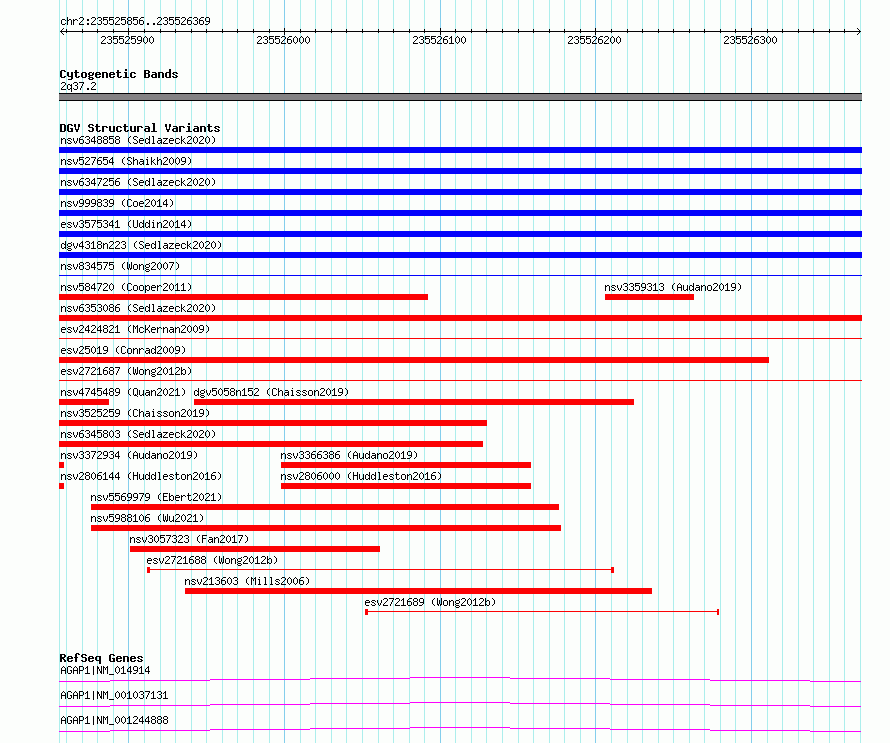This screenshot has height=743, width=890.
Task: Click the Cytogenetic Bands track title
Action: point(119,74)
